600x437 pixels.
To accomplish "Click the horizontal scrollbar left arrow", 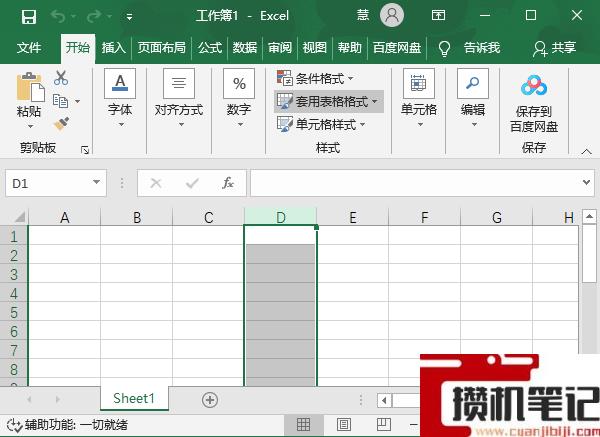I will tap(384, 401).
